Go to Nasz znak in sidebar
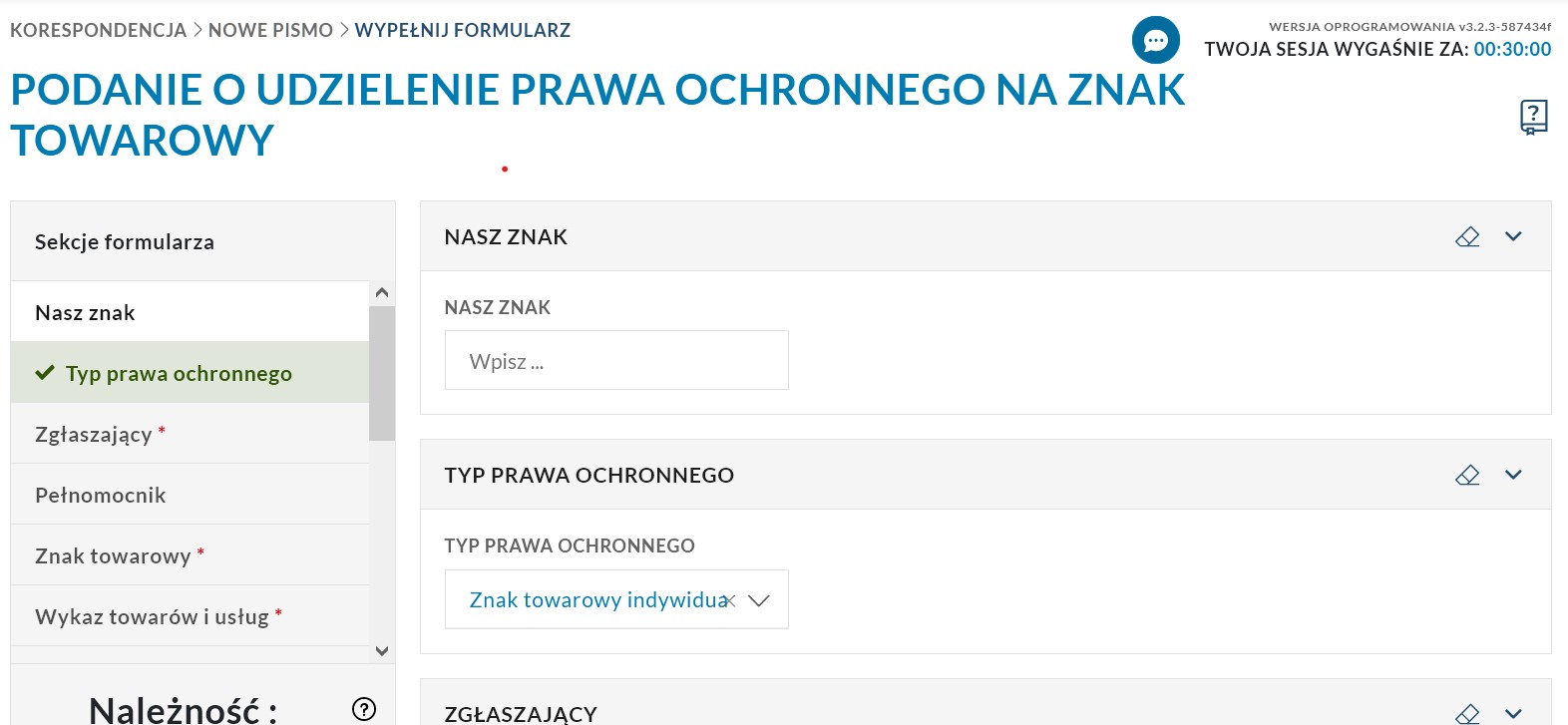1568x725 pixels. 85,313
